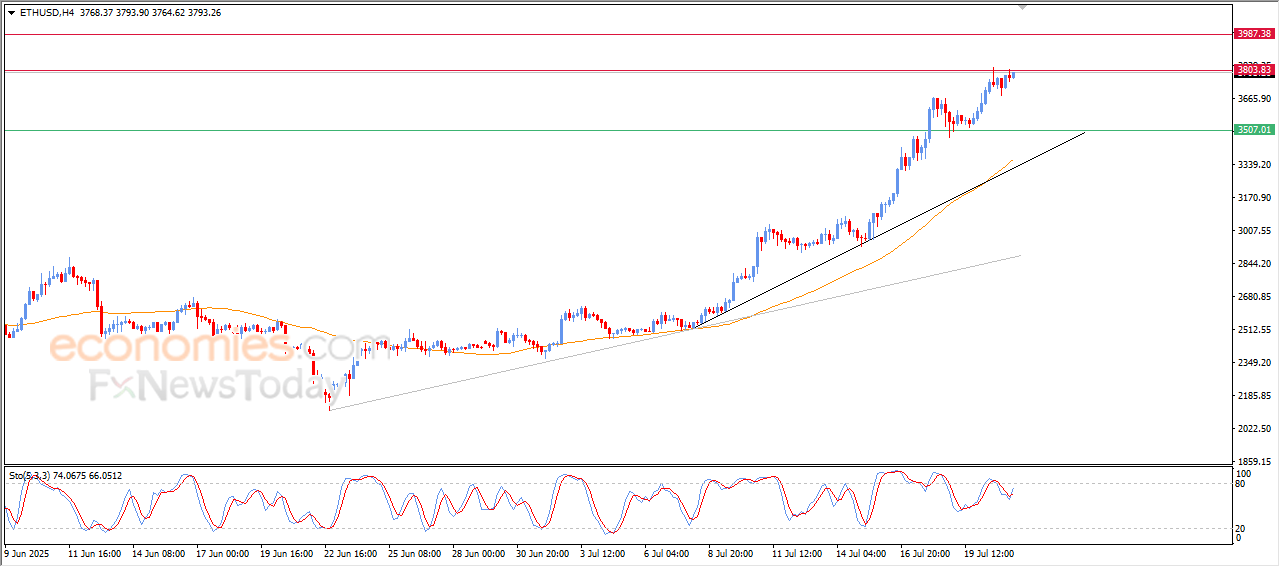The width and height of the screenshot is (1280, 567).
Task: Select the red 3803.83 price label
Action: [x=1254, y=70]
